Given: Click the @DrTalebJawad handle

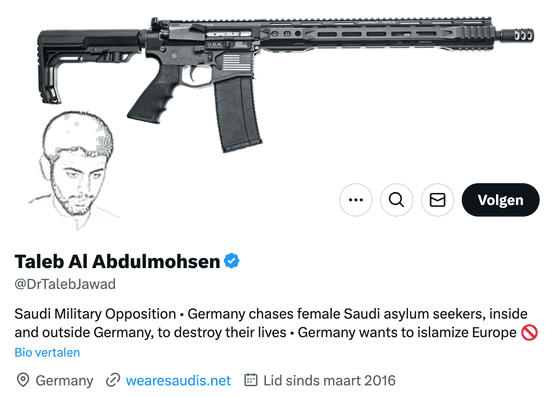Looking at the screenshot, I should coord(65,284).
